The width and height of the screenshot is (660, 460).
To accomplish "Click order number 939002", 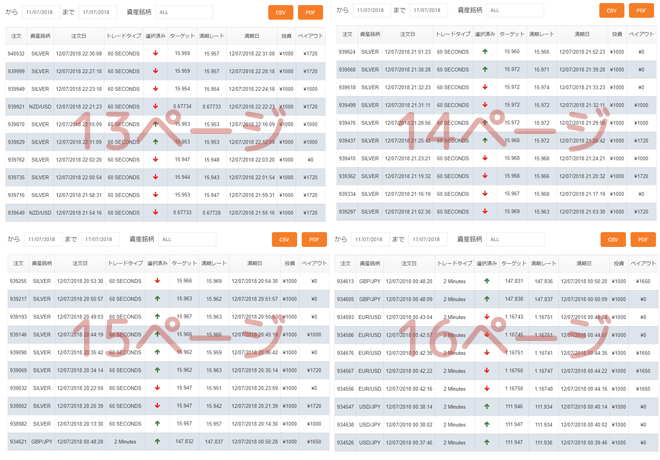I will (18, 406).
